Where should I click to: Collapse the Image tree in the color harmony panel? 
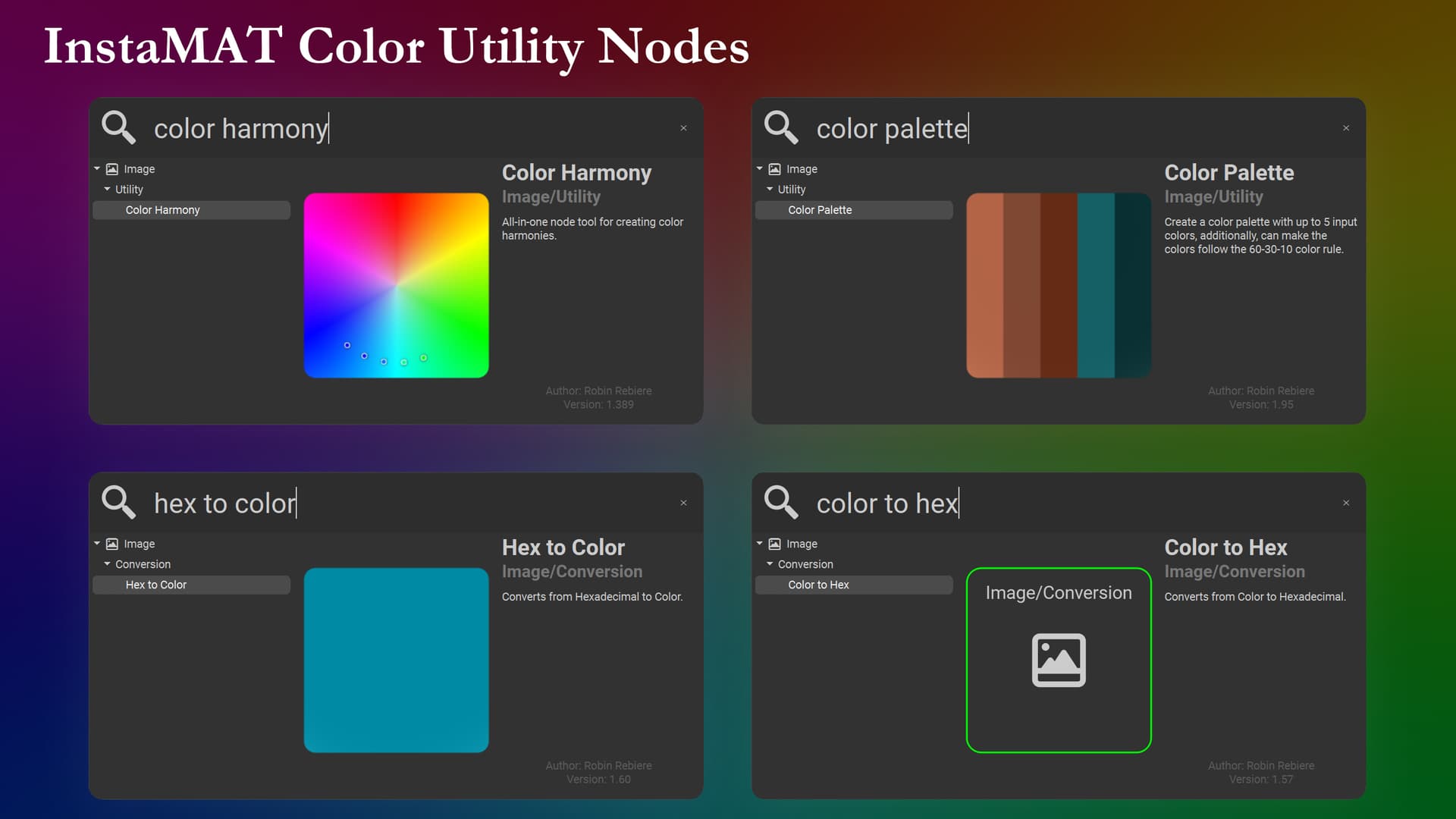tap(97, 168)
